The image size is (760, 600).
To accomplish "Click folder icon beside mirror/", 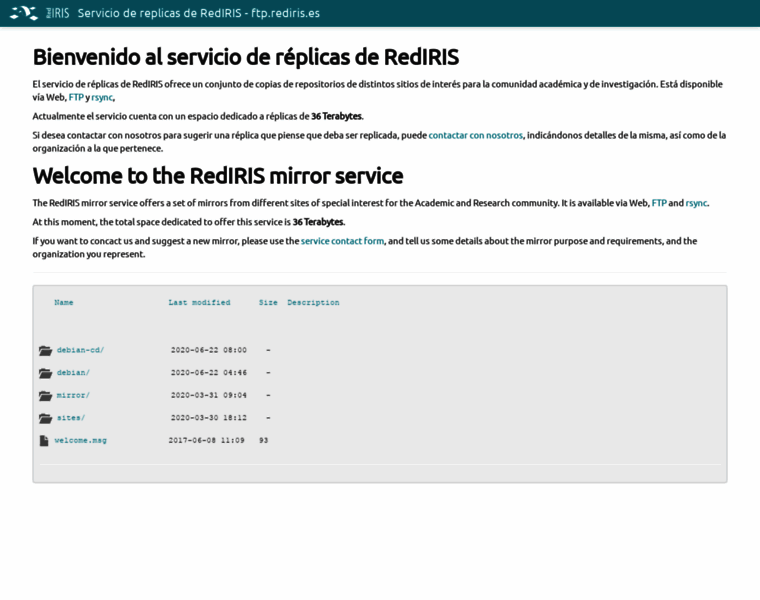I will [46, 396].
